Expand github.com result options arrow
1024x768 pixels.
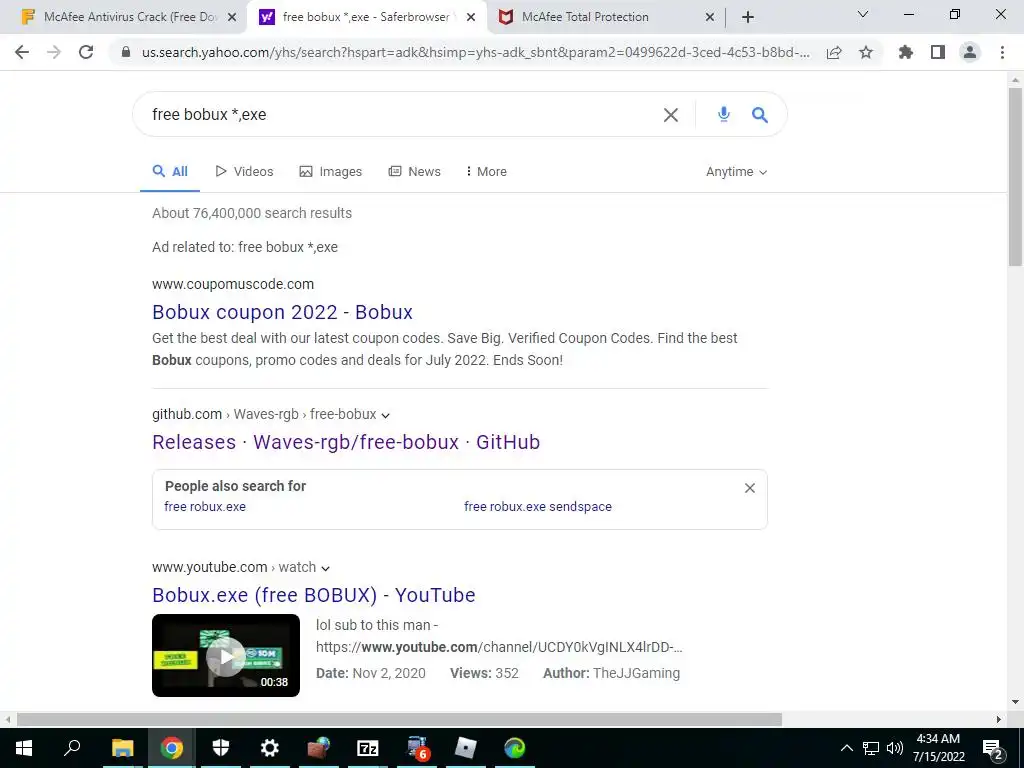click(x=385, y=415)
